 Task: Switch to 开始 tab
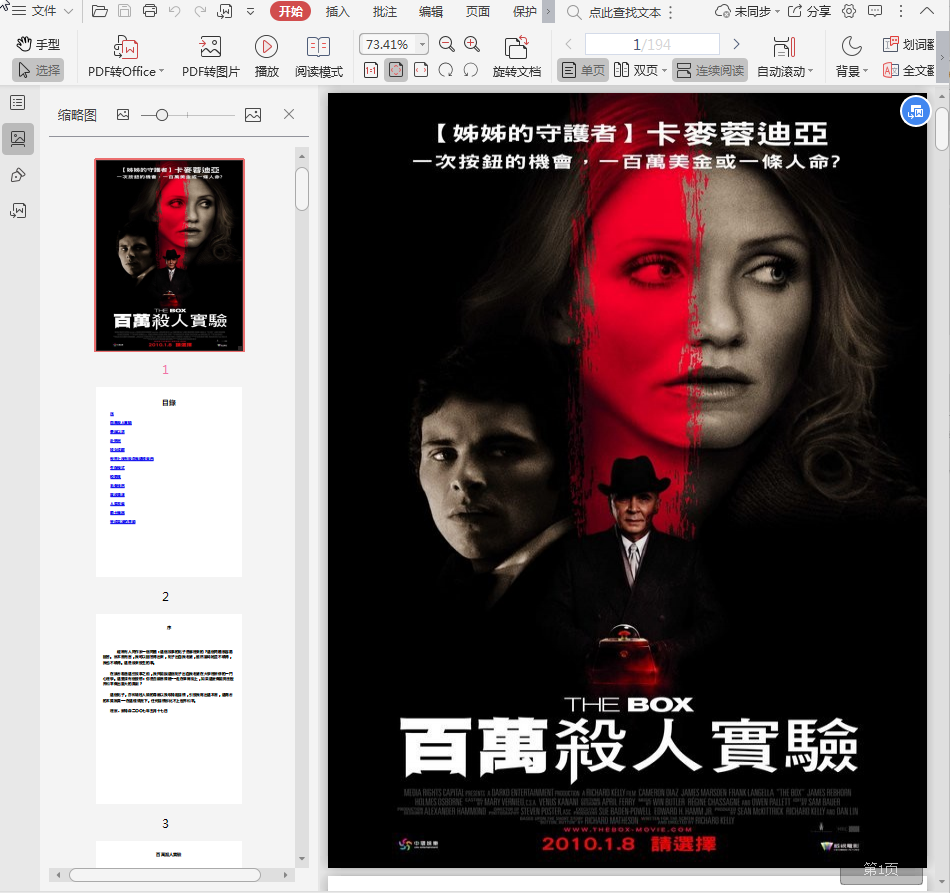pos(290,12)
